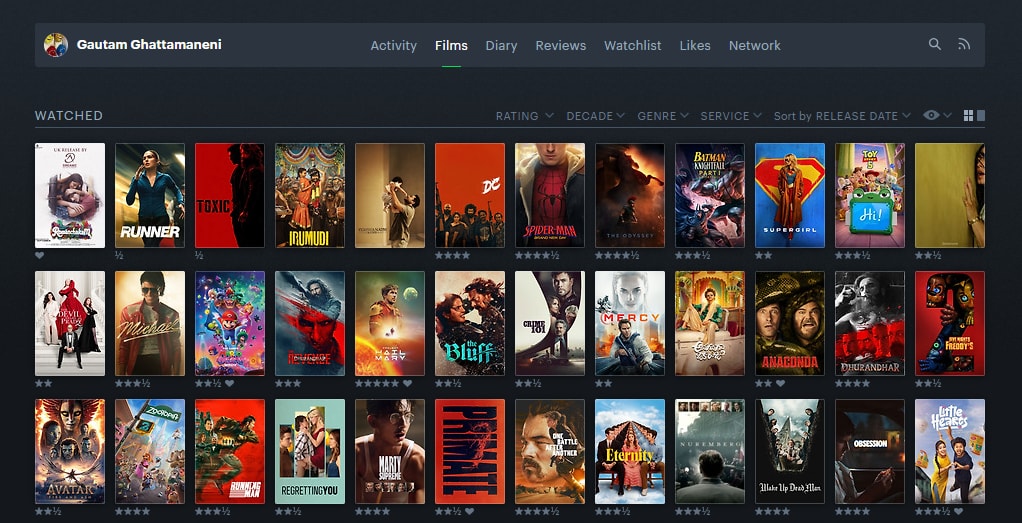Open the Project Hail Mary poster

pyautogui.click(x=390, y=323)
